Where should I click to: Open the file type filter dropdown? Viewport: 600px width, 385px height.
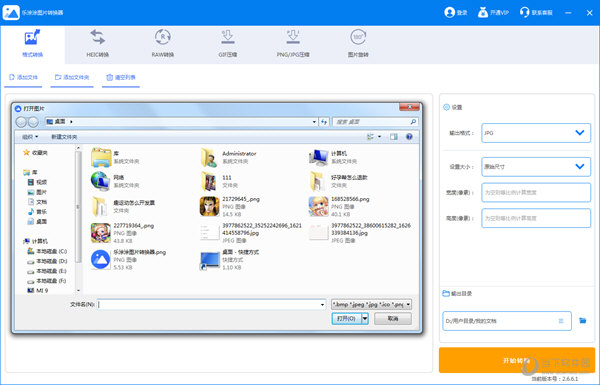pos(371,305)
